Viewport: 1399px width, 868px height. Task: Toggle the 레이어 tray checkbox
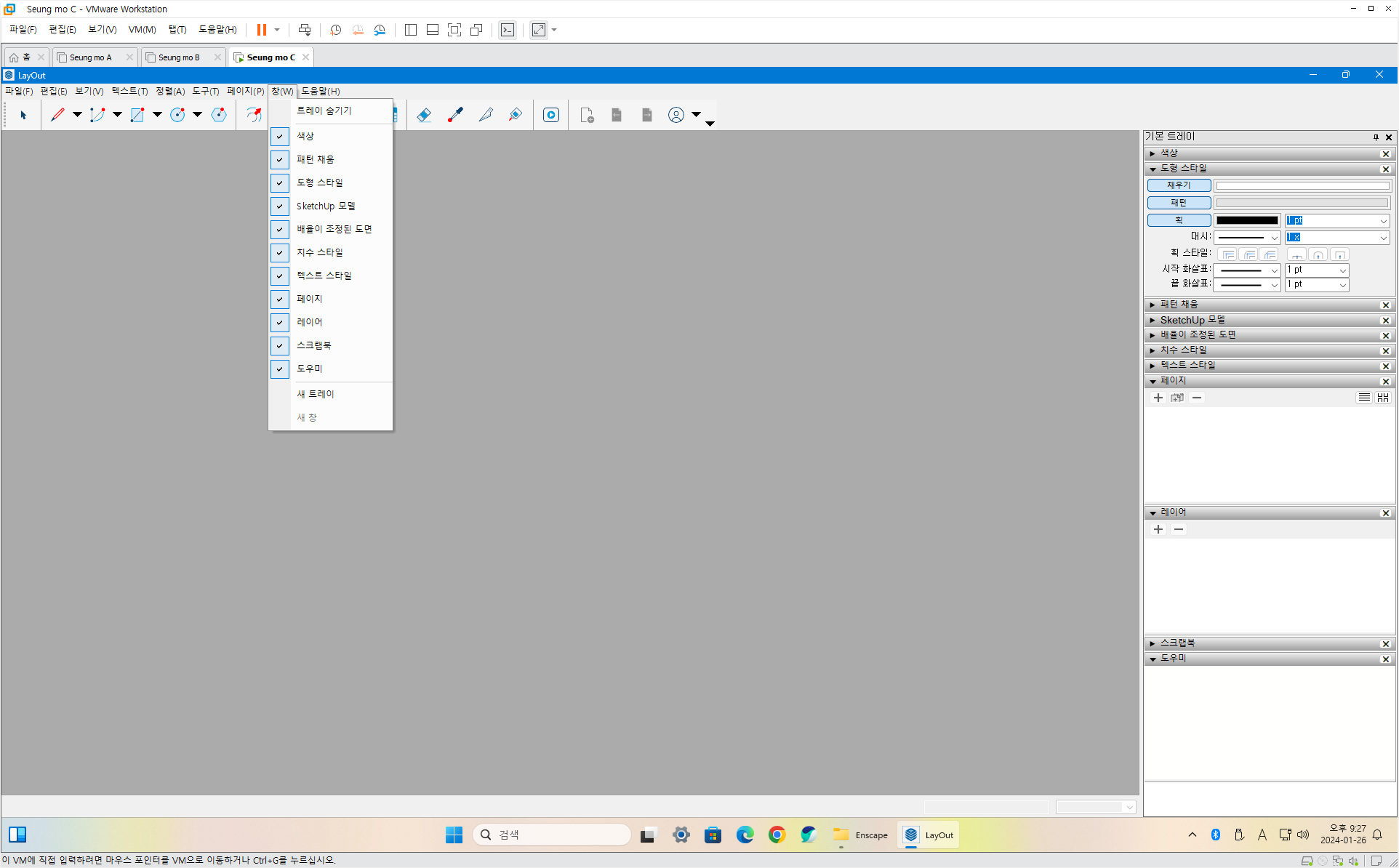tap(280, 322)
